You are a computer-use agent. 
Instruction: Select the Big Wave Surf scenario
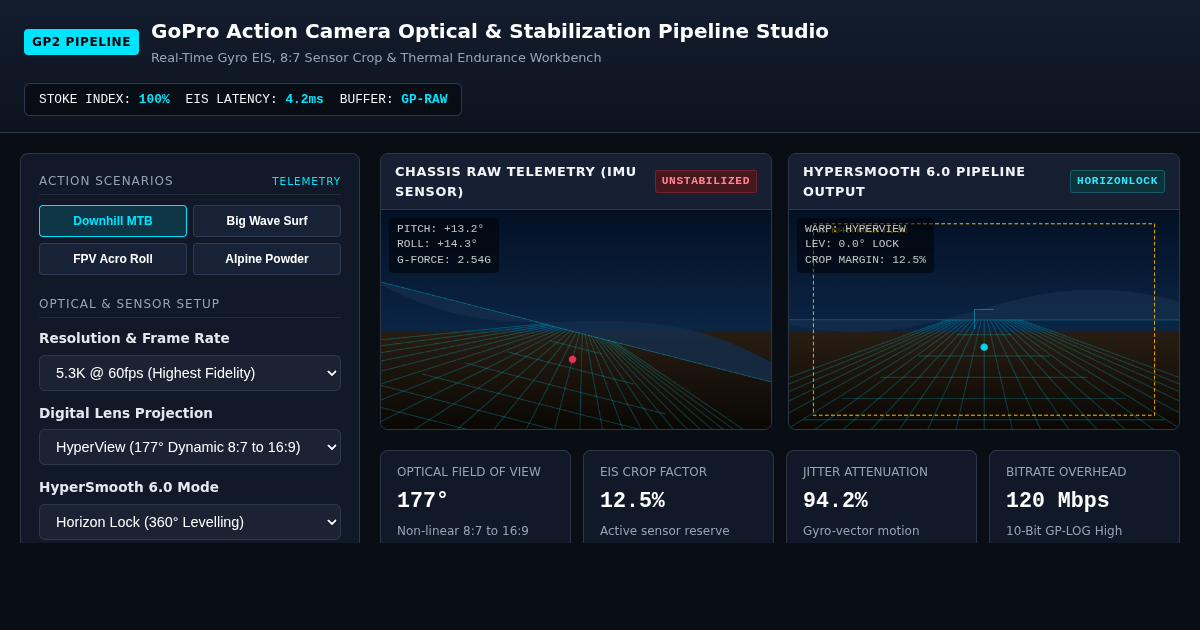pos(267,221)
